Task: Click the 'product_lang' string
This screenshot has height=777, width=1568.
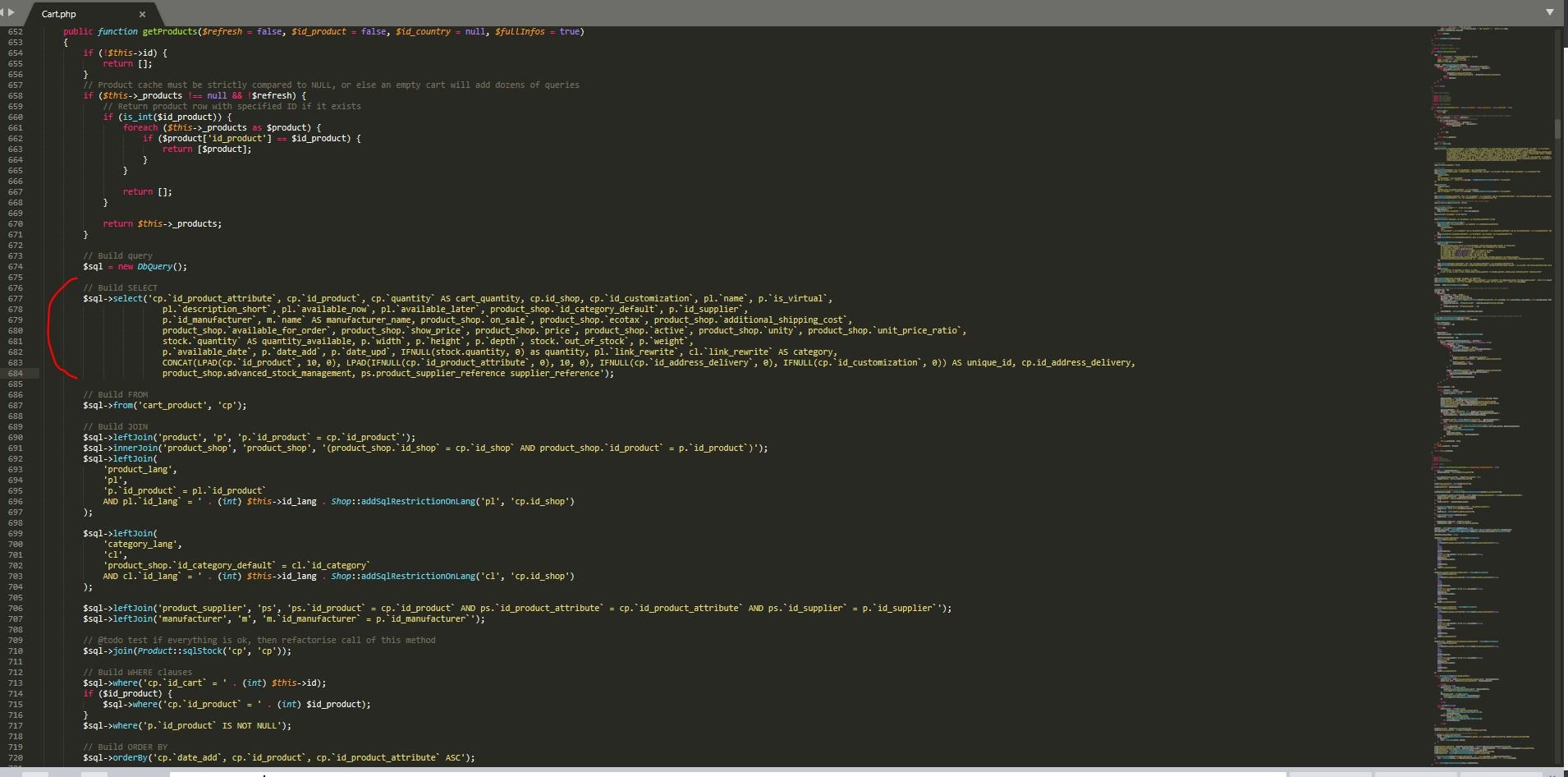Action: click(140, 470)
